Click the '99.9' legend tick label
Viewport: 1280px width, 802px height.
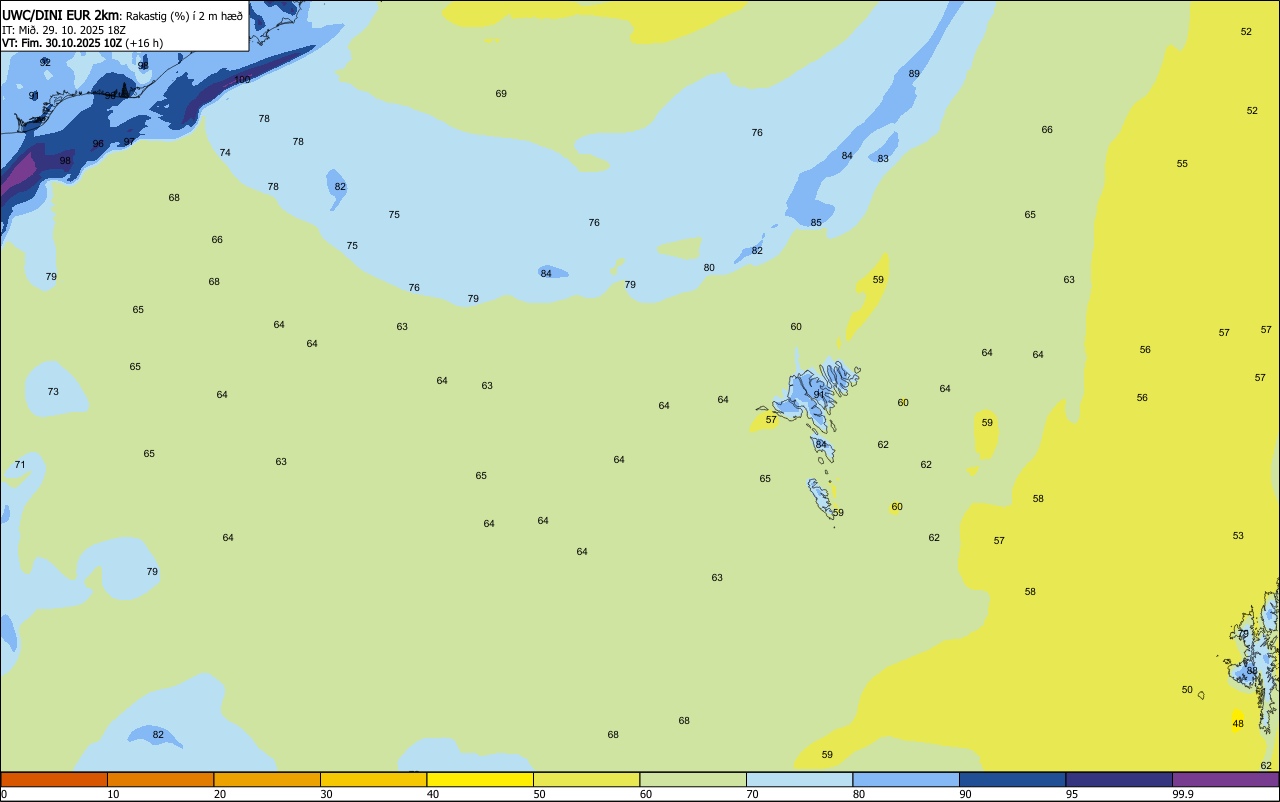click(1183, 794)
